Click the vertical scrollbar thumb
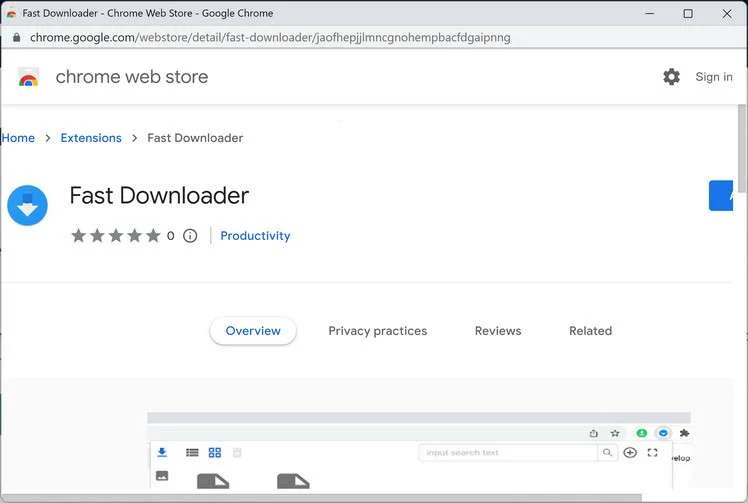 coord(742,148)
